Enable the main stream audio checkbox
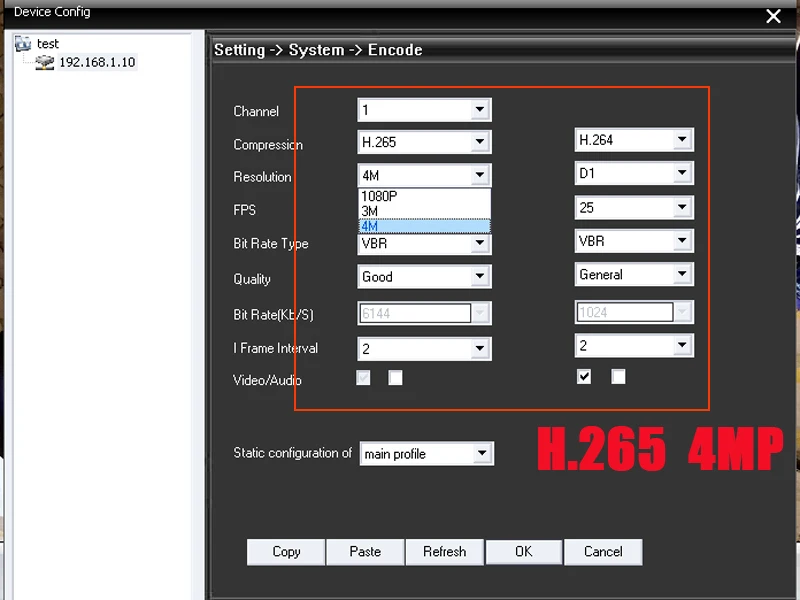Screen dimensions: 800x600 (x=395, y=378)
